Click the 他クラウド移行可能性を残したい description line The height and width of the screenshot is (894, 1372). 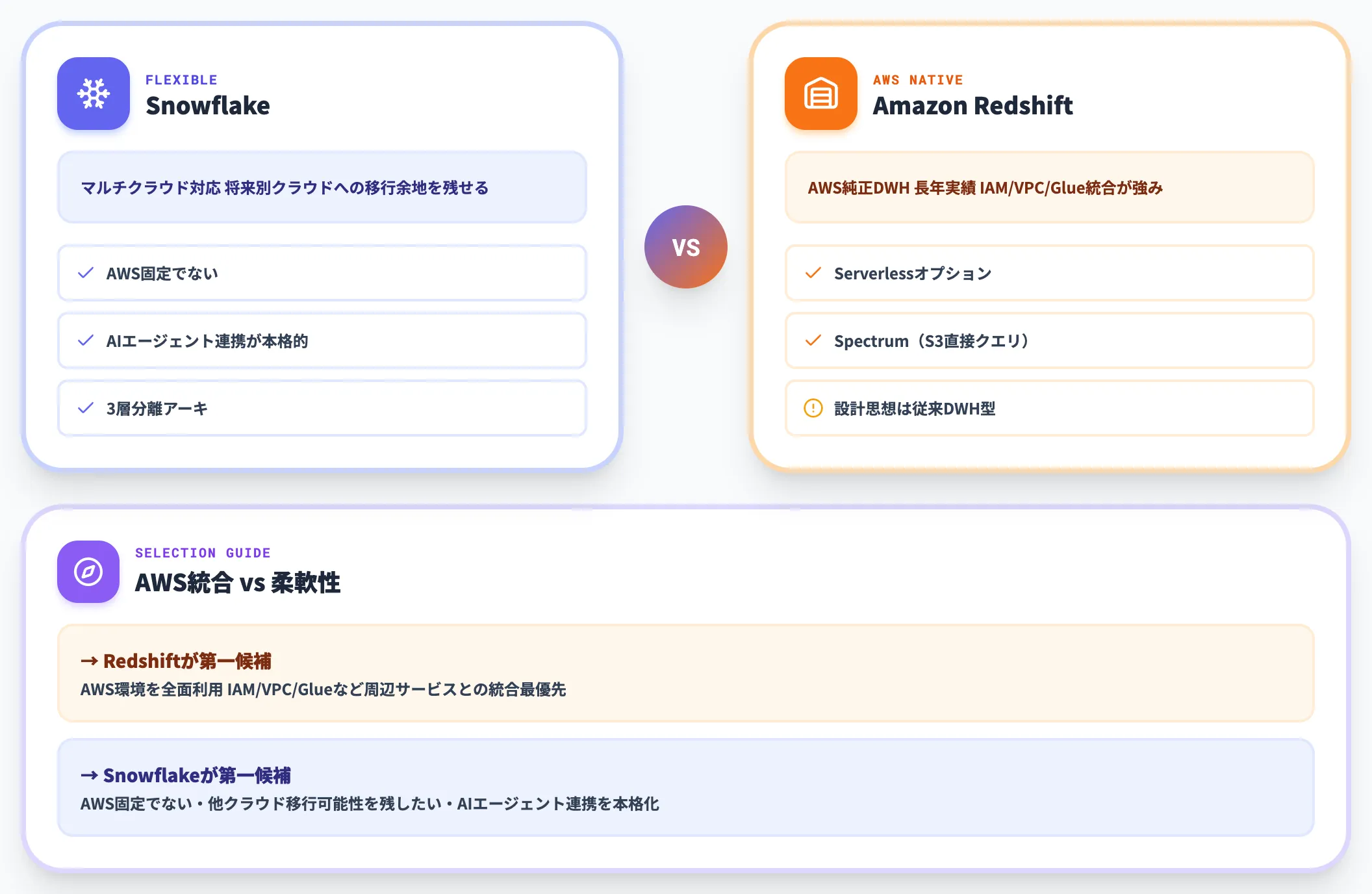click(370, 804)
